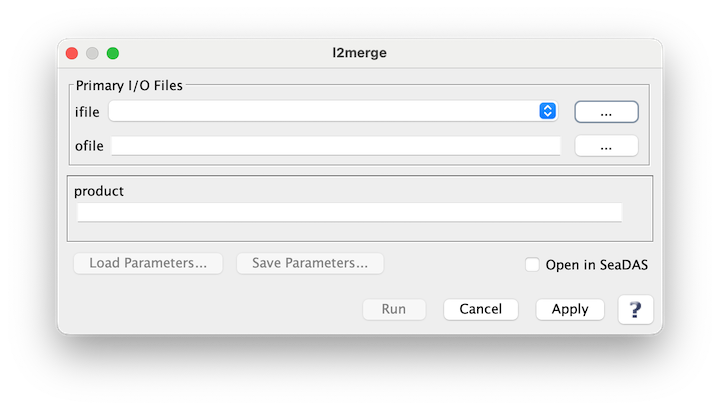Click the Open in SeaDAS label text
This screenshot has height=410, width=720.
(596, 265)
